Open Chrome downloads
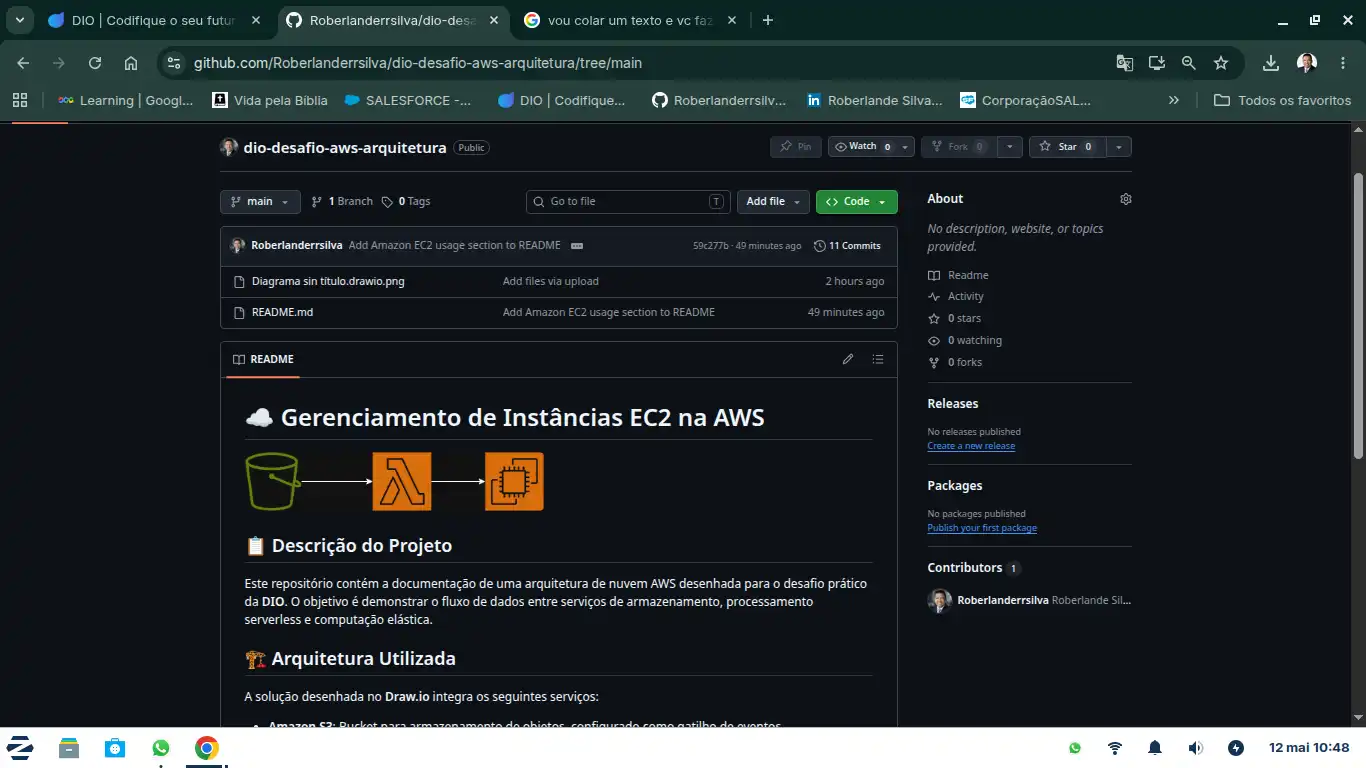The height and width of the screenshot is (768, 1366). click(1271, 63)
